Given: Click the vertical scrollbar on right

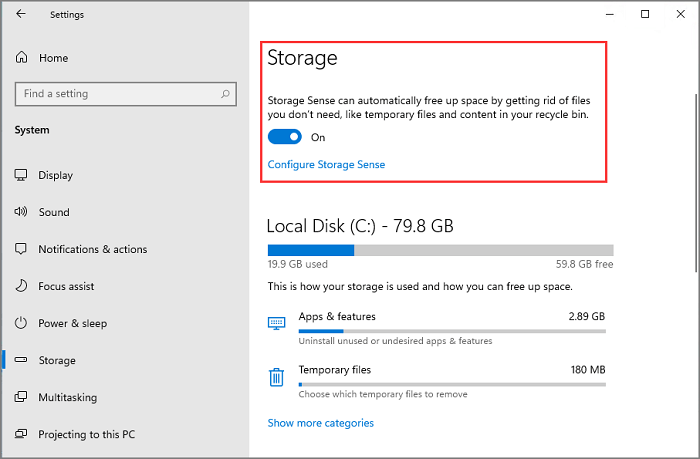Looking at the screenshot, I should coord(696,180).
